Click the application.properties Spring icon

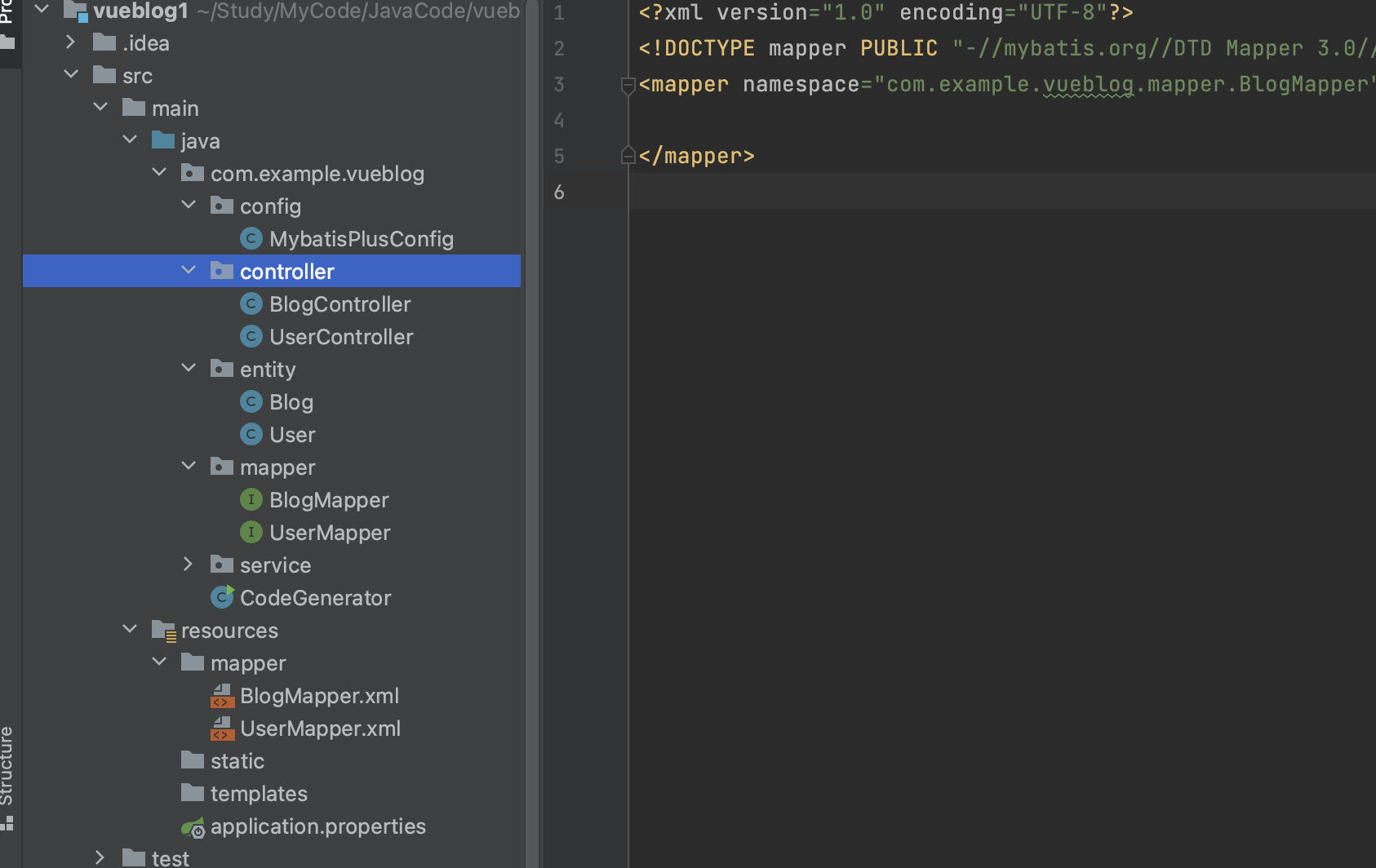(193, 828)
